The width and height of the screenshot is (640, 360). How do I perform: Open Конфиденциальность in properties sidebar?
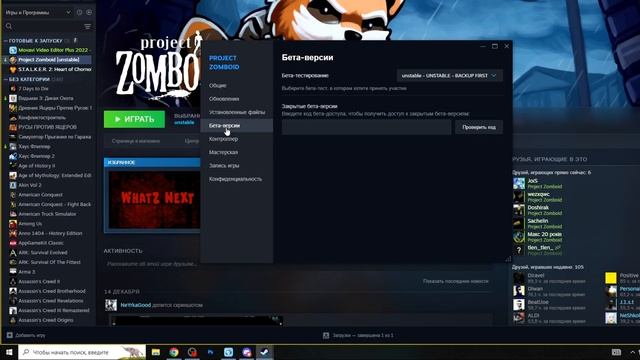pos(237,179)
